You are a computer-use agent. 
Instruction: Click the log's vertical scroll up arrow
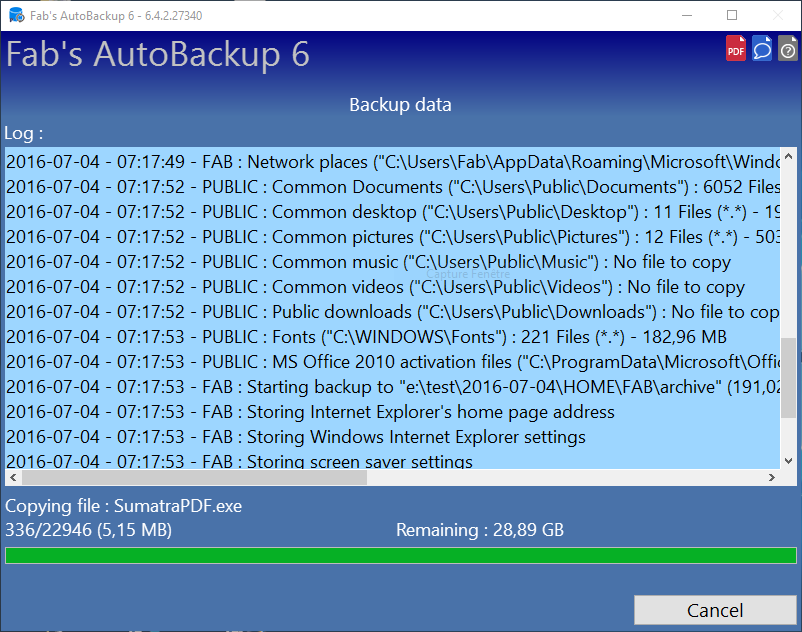click(788, 157)
